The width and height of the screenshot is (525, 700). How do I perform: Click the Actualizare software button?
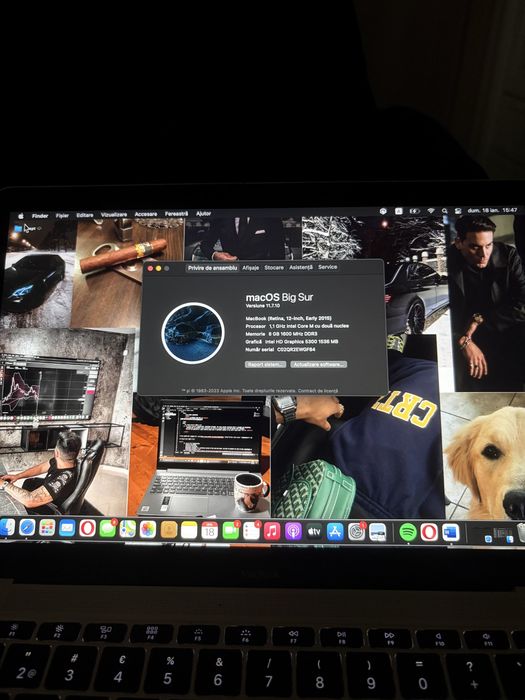[x=319, y=364]
